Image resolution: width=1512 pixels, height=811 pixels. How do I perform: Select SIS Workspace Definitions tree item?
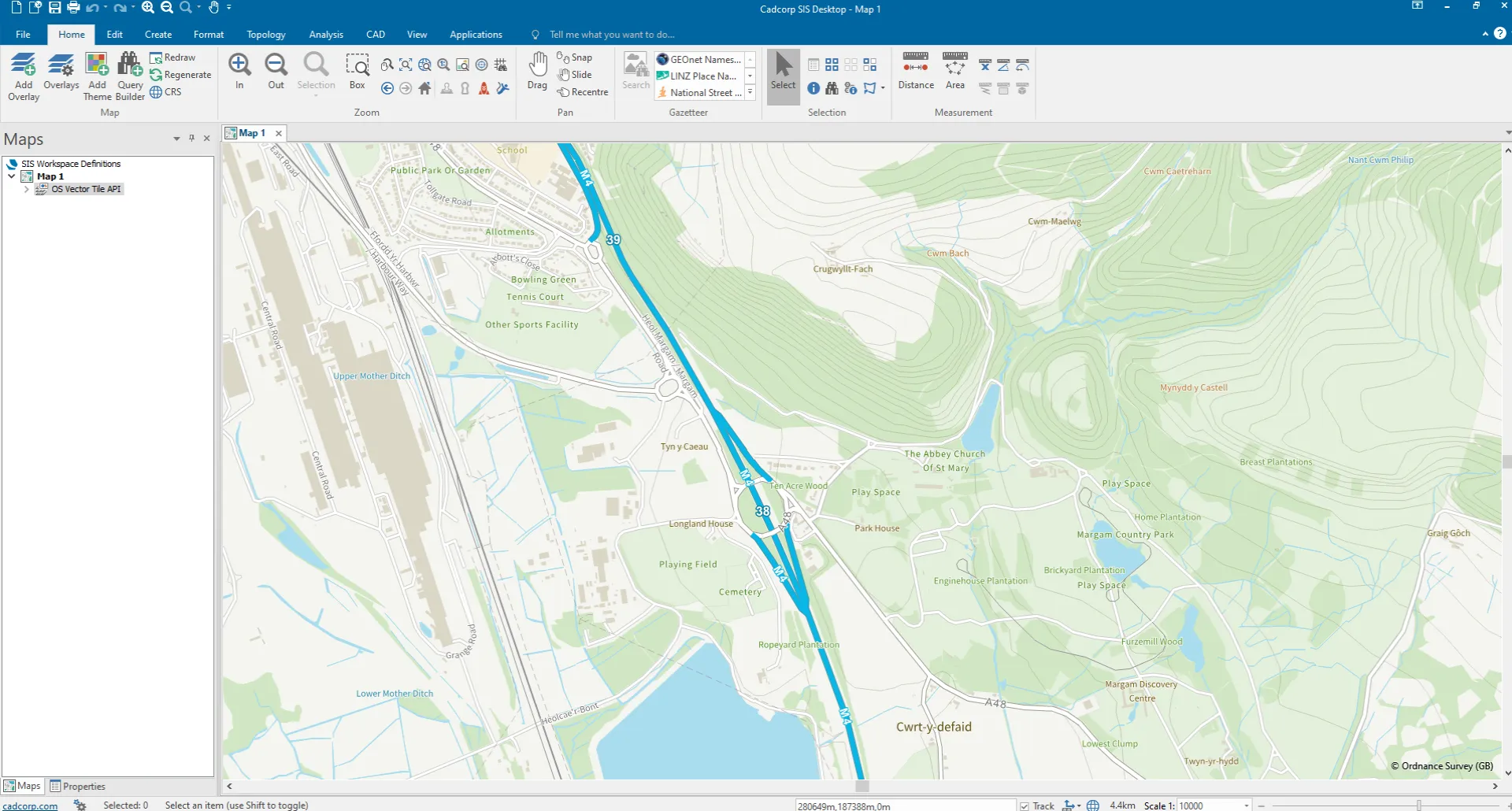tap(71, 164)
